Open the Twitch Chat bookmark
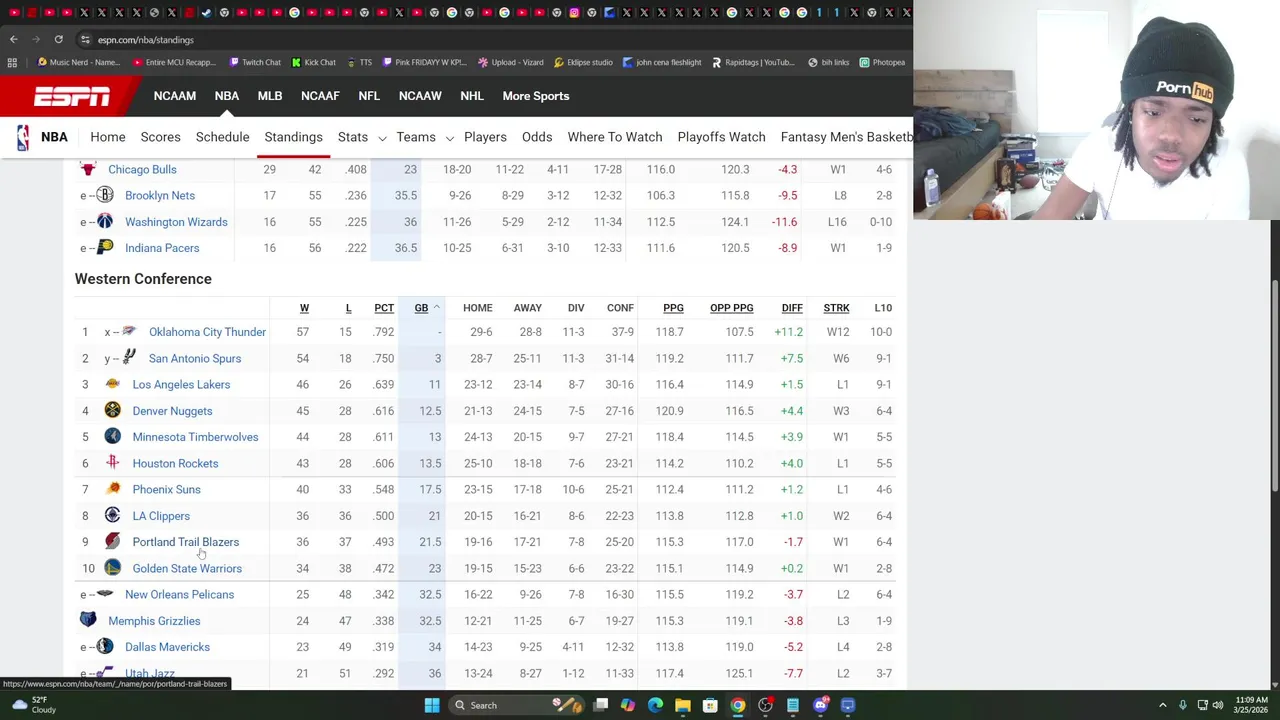The width and height of the screenshot is (1280, 720). [x=255, y=62]
